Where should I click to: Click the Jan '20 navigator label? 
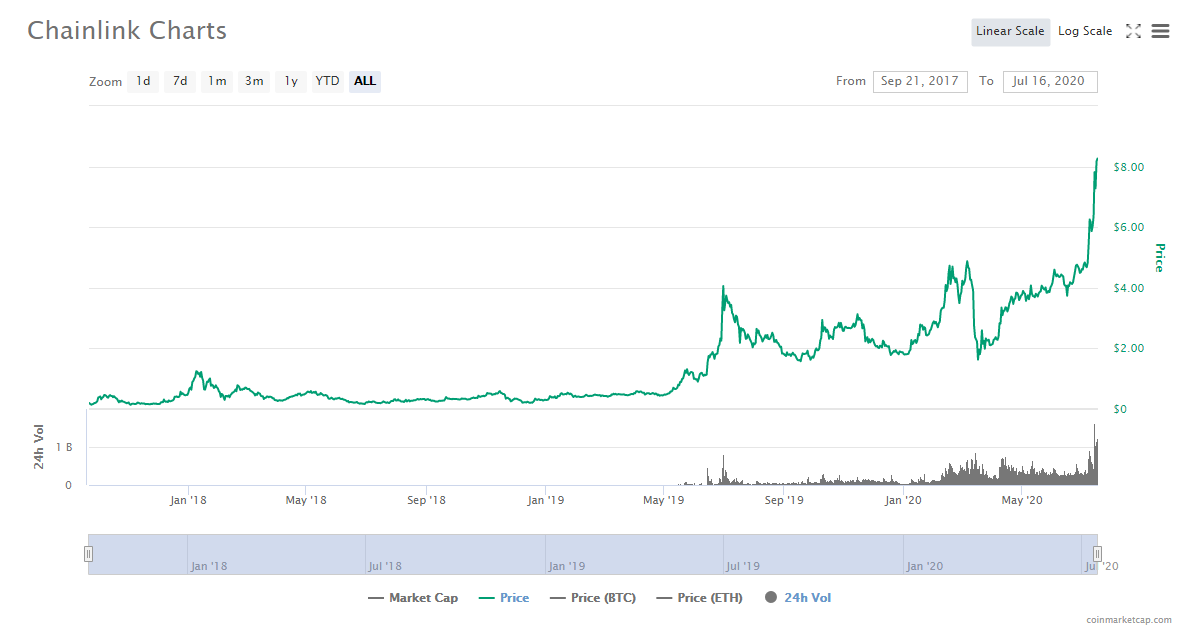click(924, 567)
